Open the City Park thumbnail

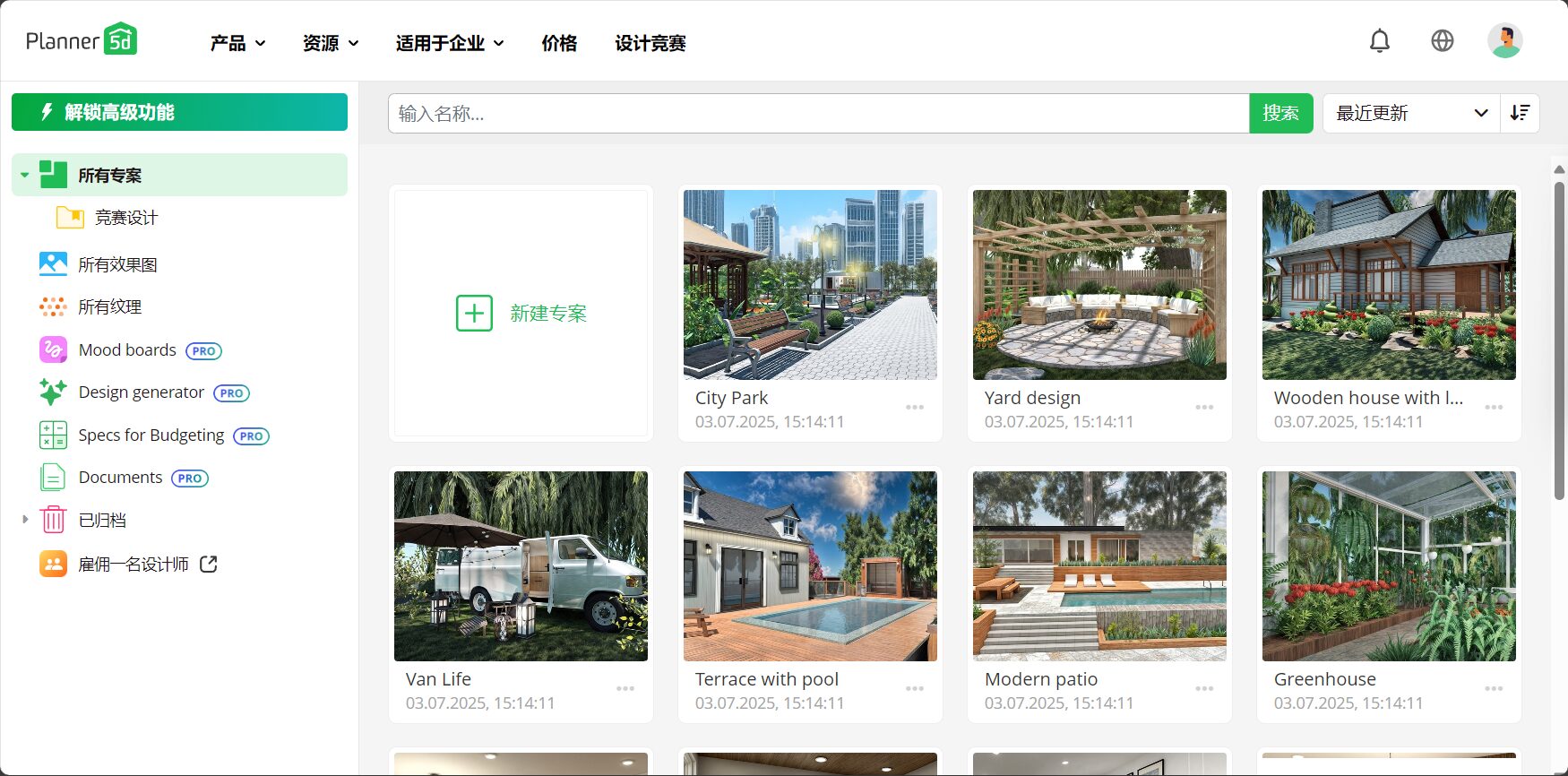[x=810, y=284]
